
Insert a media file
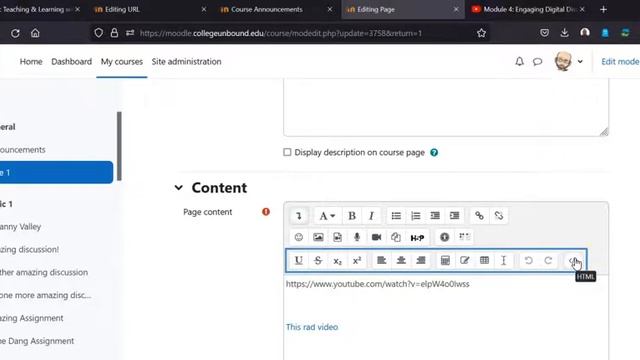click(338, 237)
